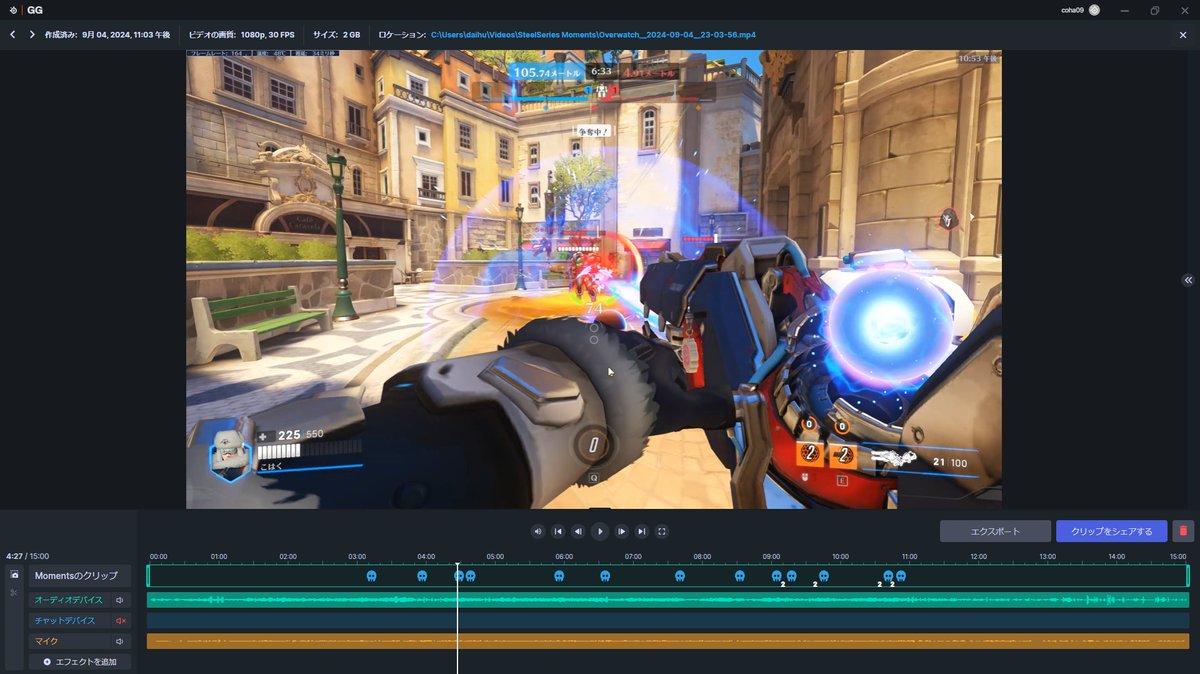Unmute the チャットデバイス track
This screenshot has height=674, width=1200.
(120, 620)
